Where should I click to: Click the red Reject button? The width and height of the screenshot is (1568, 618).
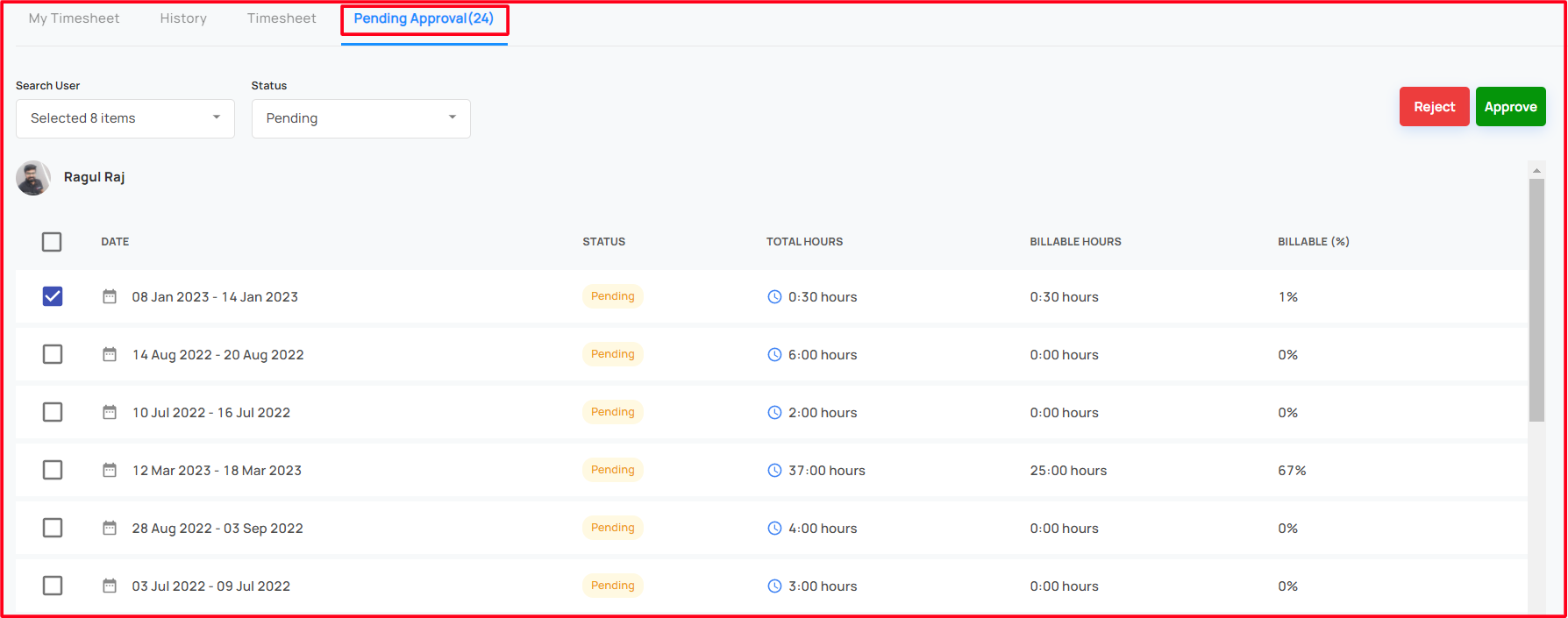[1435, 107]
